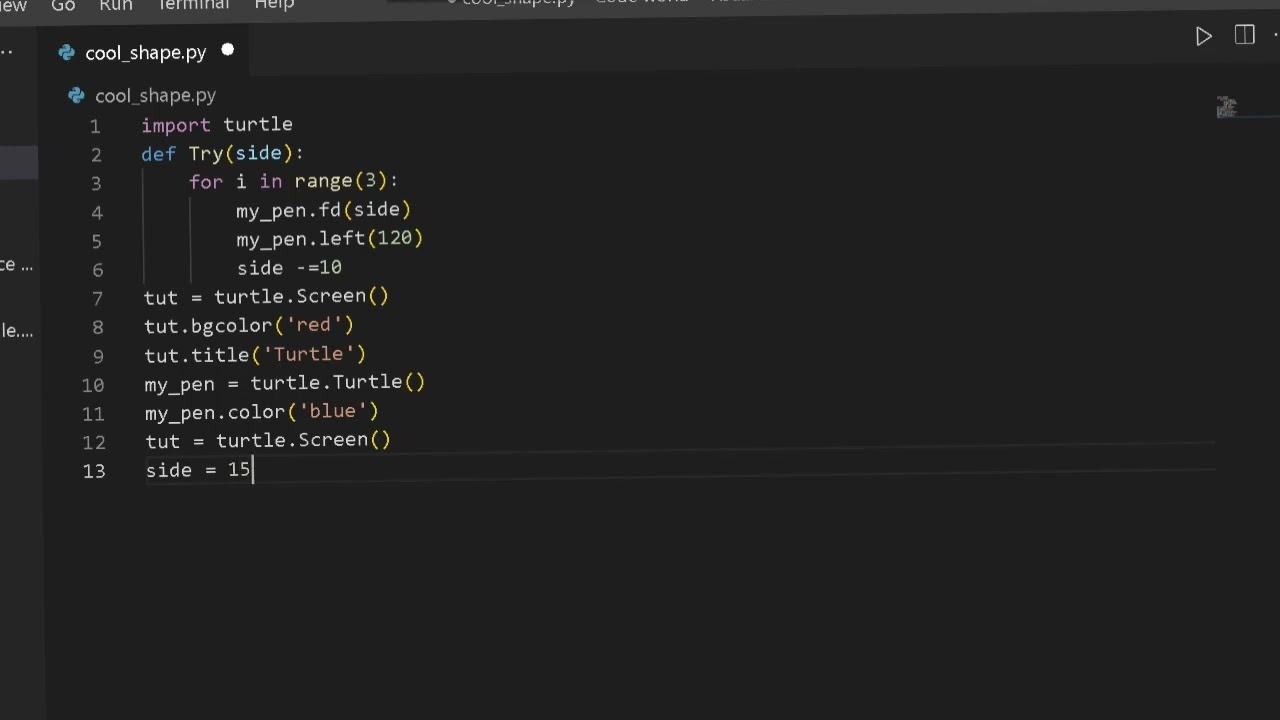The width and height of the screenshot is (1280, 720).
Task: Run the Python file with play icon
Action: coord(1204,37)
